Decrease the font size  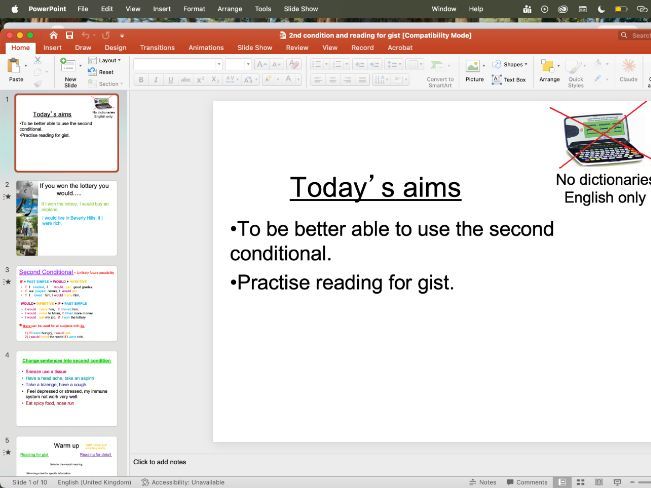click(x=277, y=64)
